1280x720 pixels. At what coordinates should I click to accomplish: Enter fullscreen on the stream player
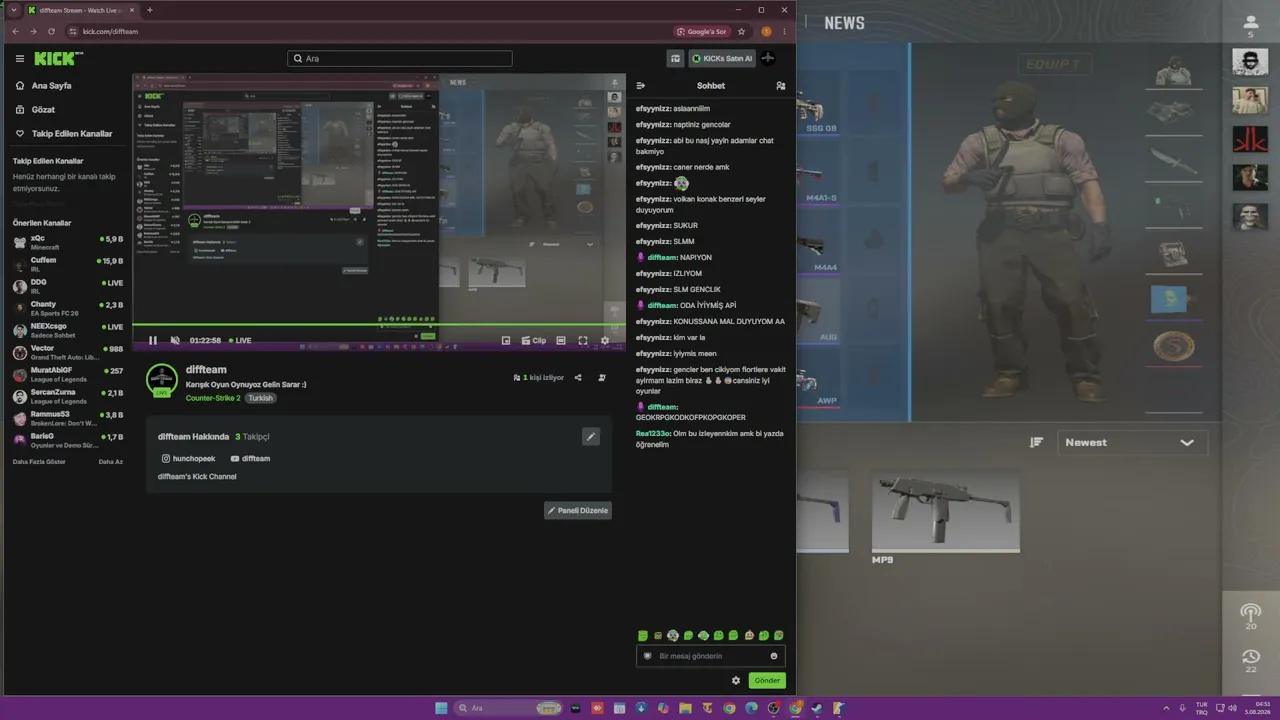pyautogui.click(x=583, y=341)
